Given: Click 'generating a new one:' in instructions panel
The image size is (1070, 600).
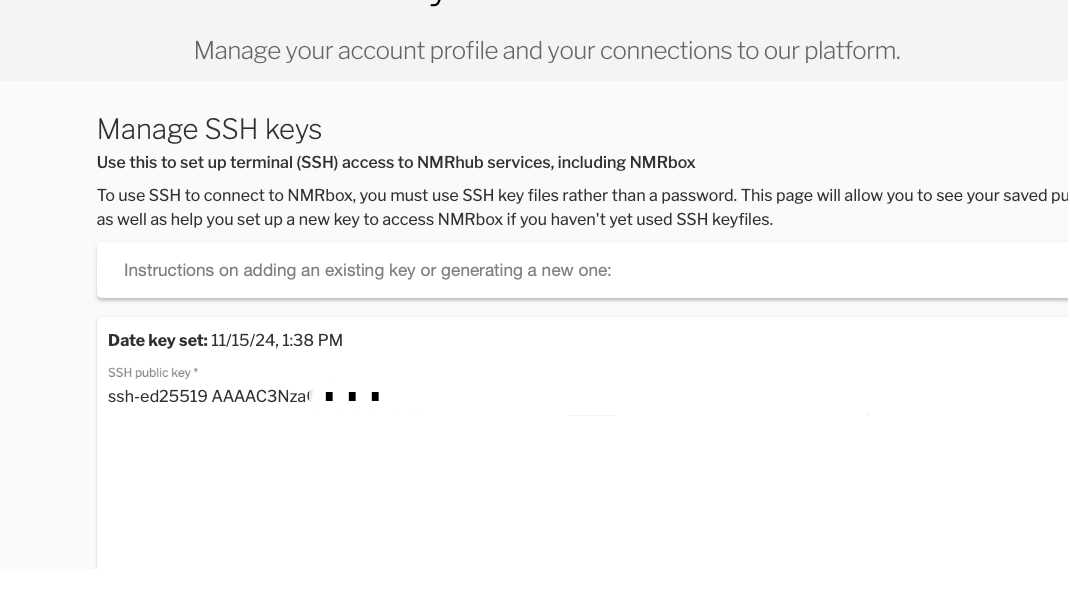Looking at the screenshot, I should (526, 270).
